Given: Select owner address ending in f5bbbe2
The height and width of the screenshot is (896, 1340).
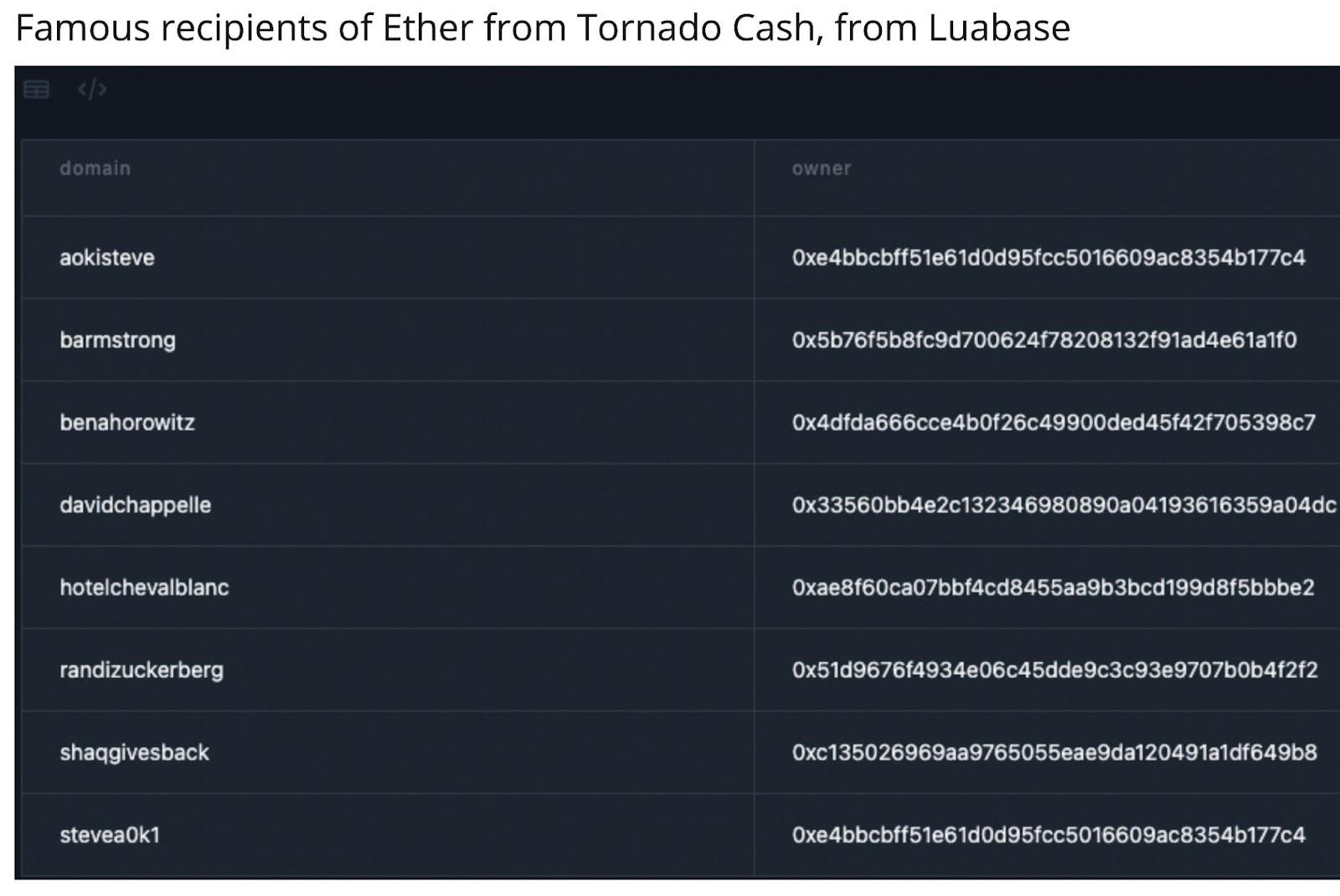Looking at the screenshot, I should tap(1053, 587).
